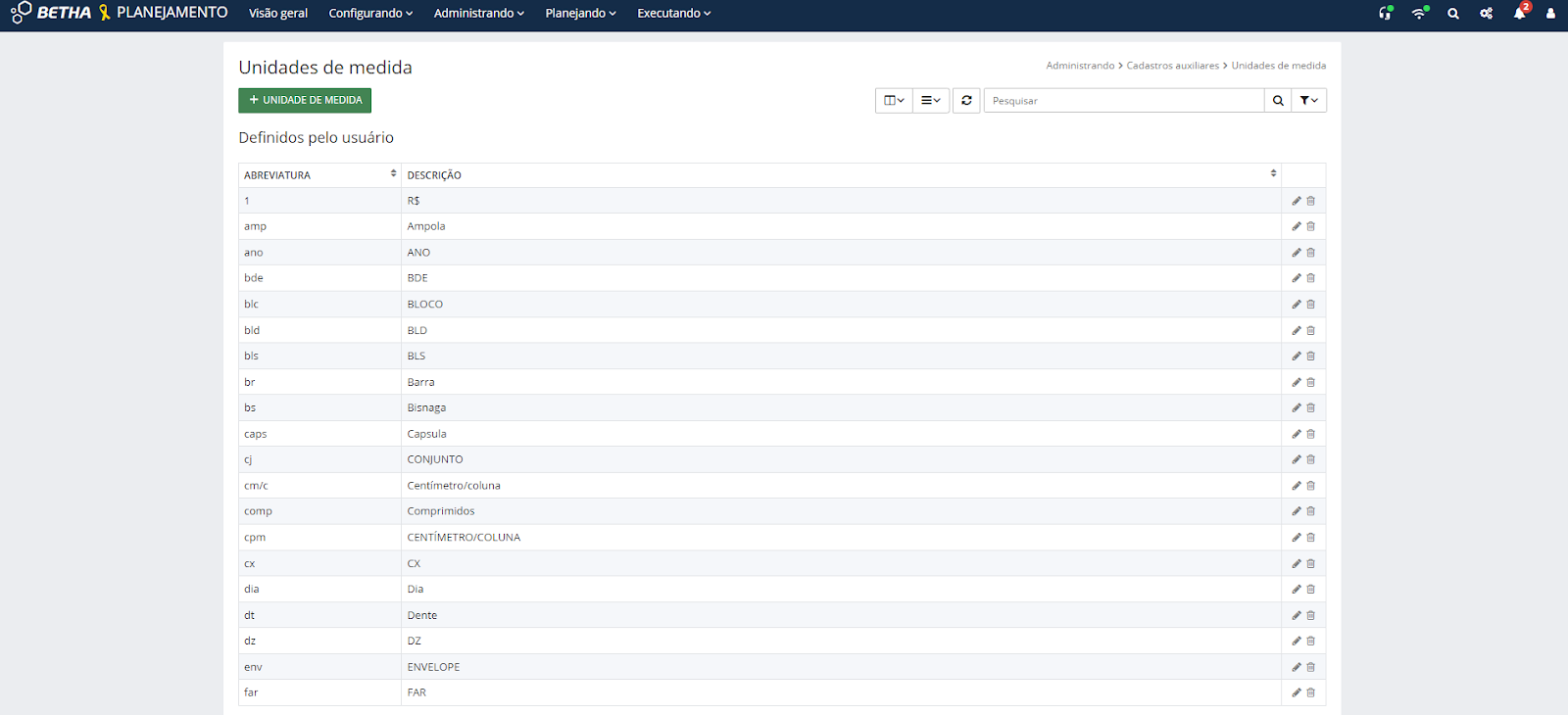The width and height of the screenshot is (1568, 715).
Task: Open the connection status wifi icon
Action: tap(1420, 13)
